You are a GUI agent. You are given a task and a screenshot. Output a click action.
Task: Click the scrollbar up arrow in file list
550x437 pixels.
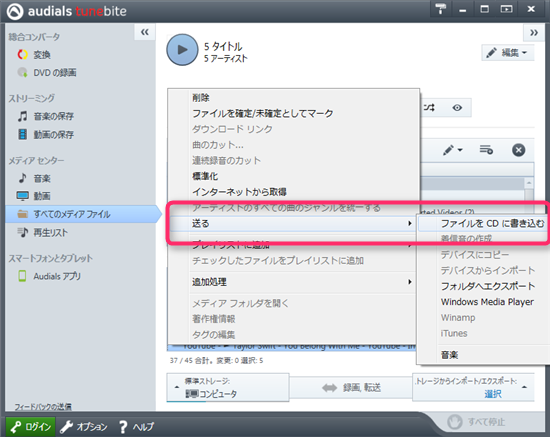(x=529, y=183)
